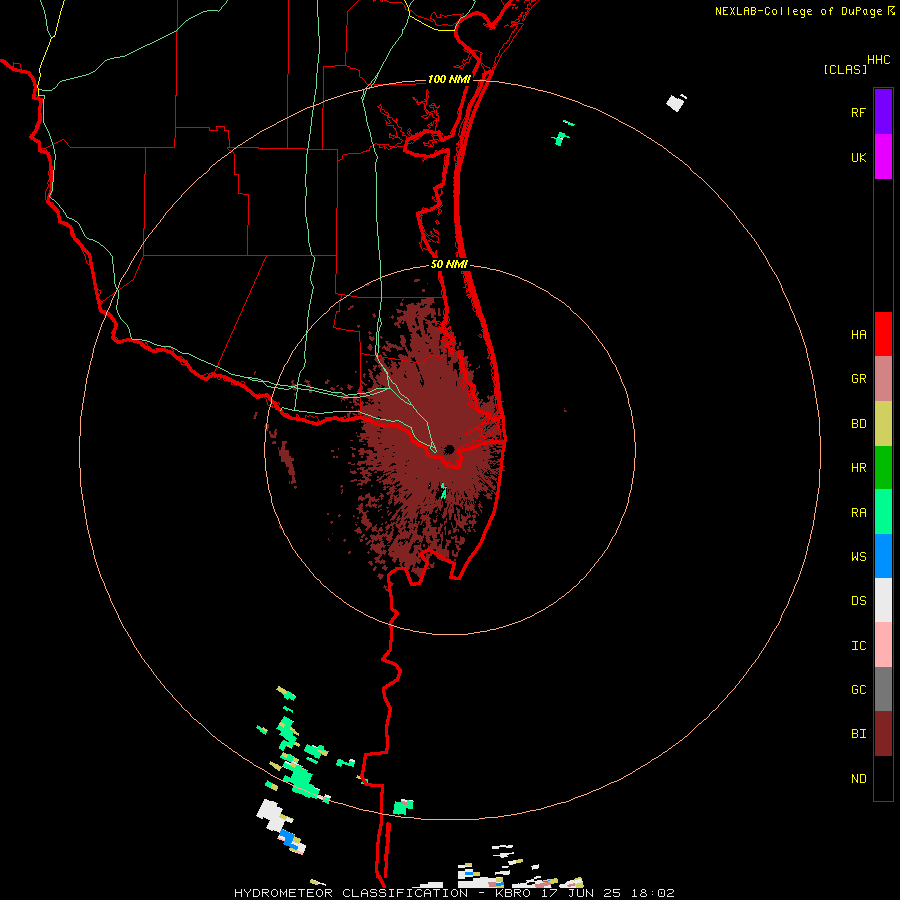This screenshot has width=900, height=900.
Task: Click the KBRO radar site identifier
Action: pyautogui.click(x=513, y=893)
